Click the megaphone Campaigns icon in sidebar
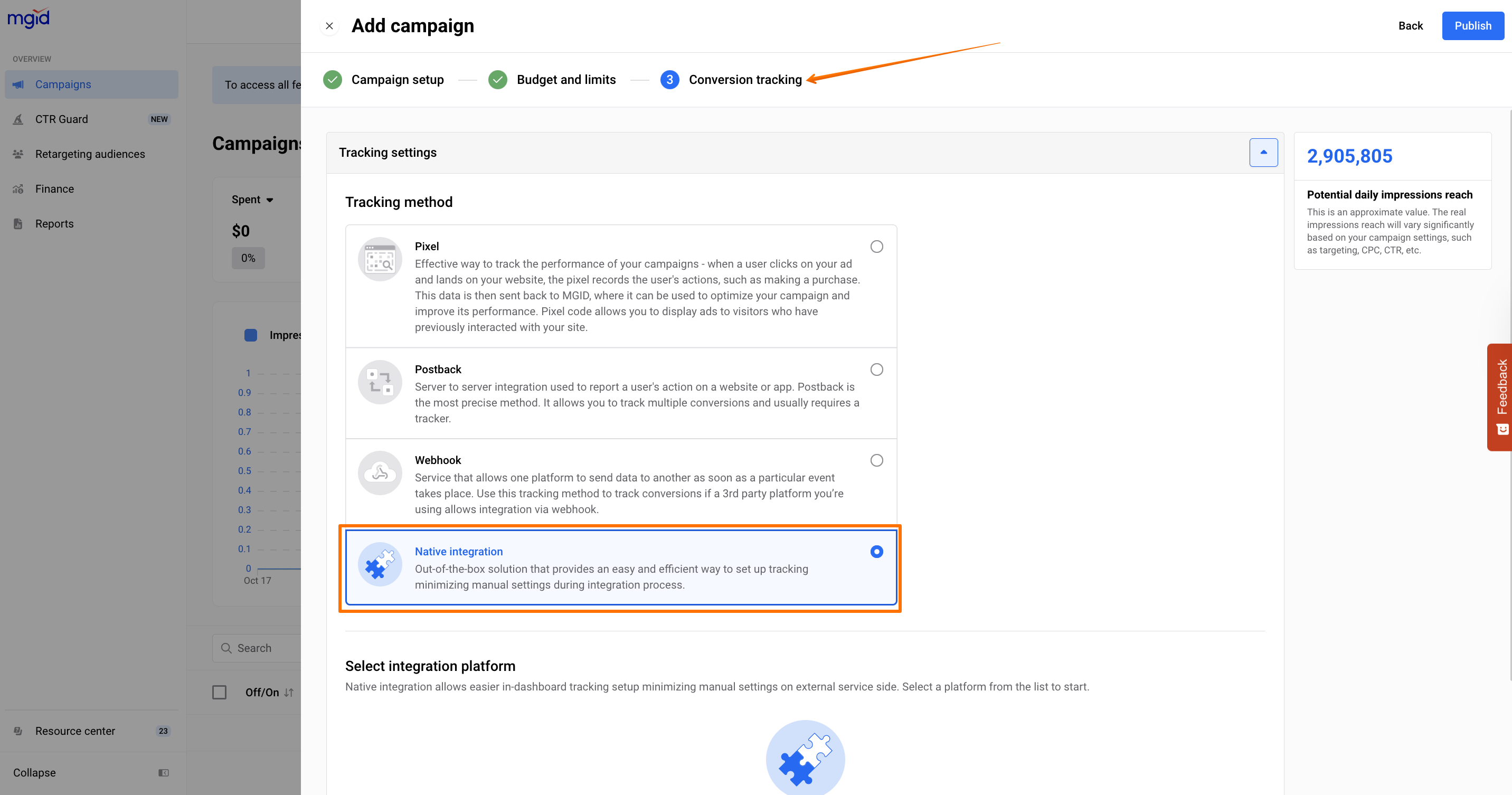This screenshot has width=1512, height=795. click(18, 84)
